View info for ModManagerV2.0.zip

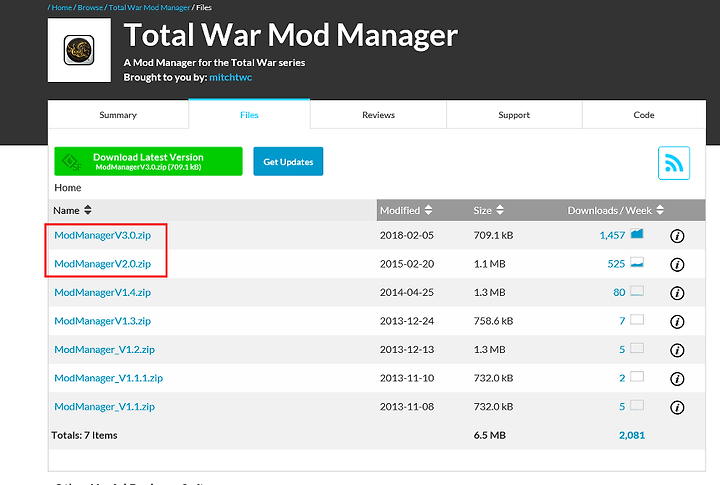point(677,265)
